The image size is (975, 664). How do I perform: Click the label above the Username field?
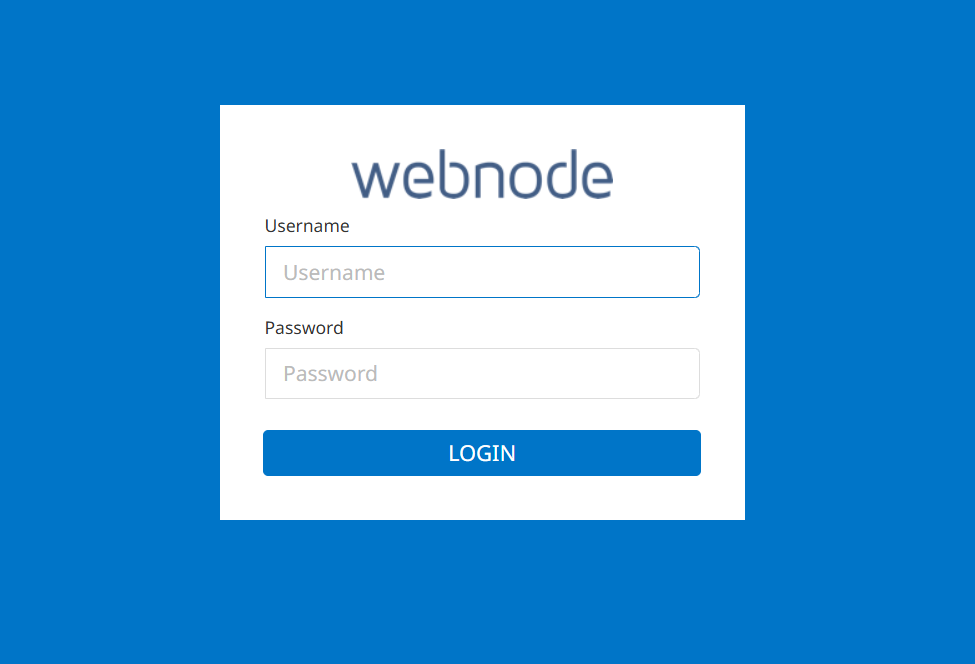(307, 226)
